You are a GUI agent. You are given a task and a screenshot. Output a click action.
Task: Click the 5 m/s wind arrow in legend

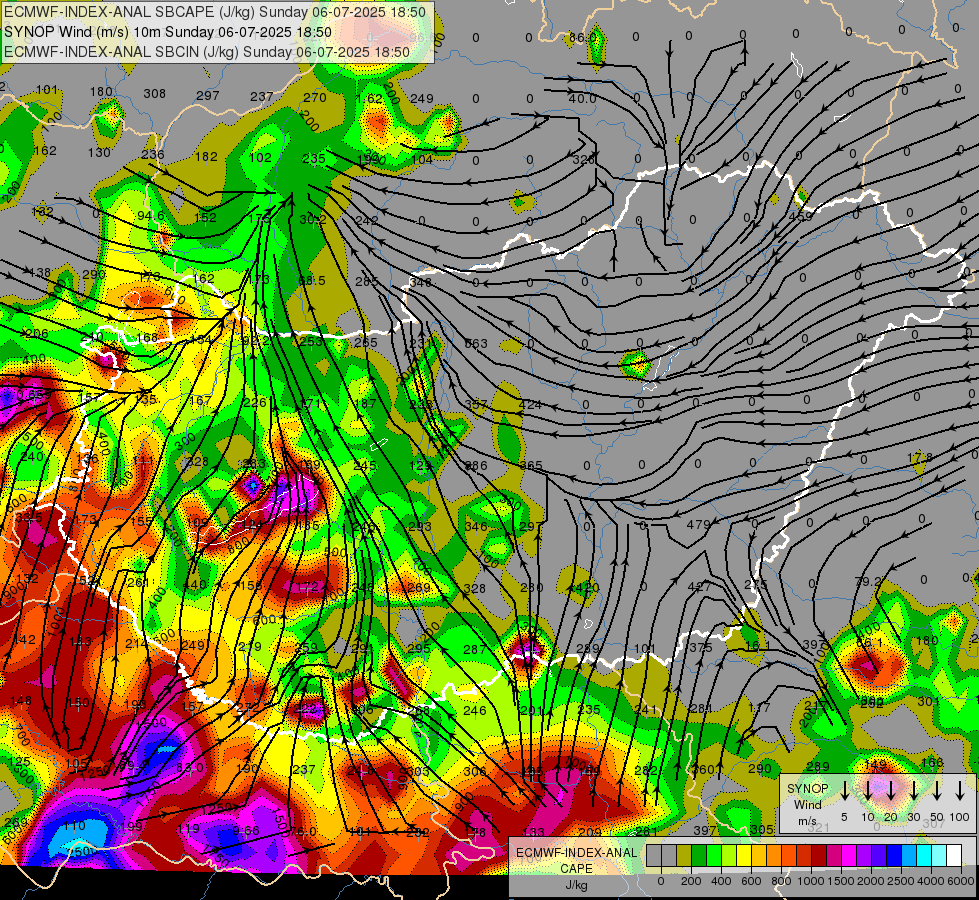tap(844, 791)
